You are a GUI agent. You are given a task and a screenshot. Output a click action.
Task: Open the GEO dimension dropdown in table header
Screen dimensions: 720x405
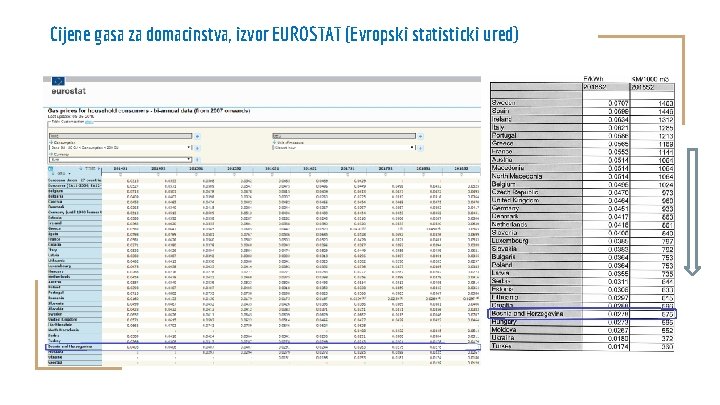63,174
